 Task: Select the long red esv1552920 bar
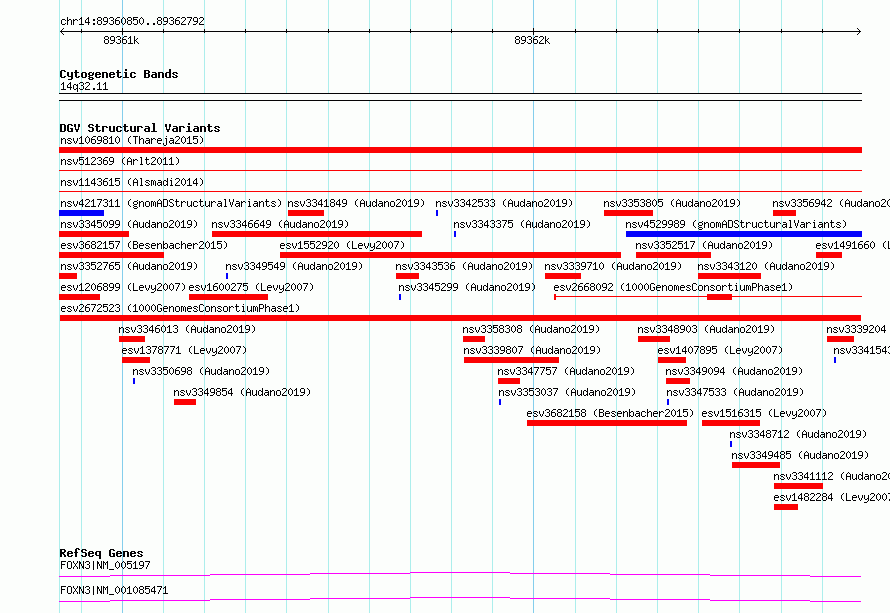(x=450, y=255)
